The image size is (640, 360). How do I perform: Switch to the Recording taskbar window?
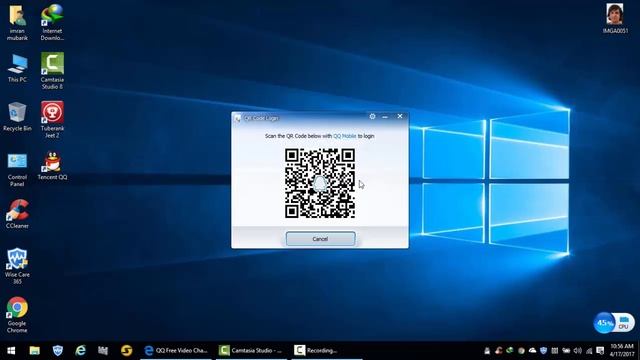coord(327,351)
